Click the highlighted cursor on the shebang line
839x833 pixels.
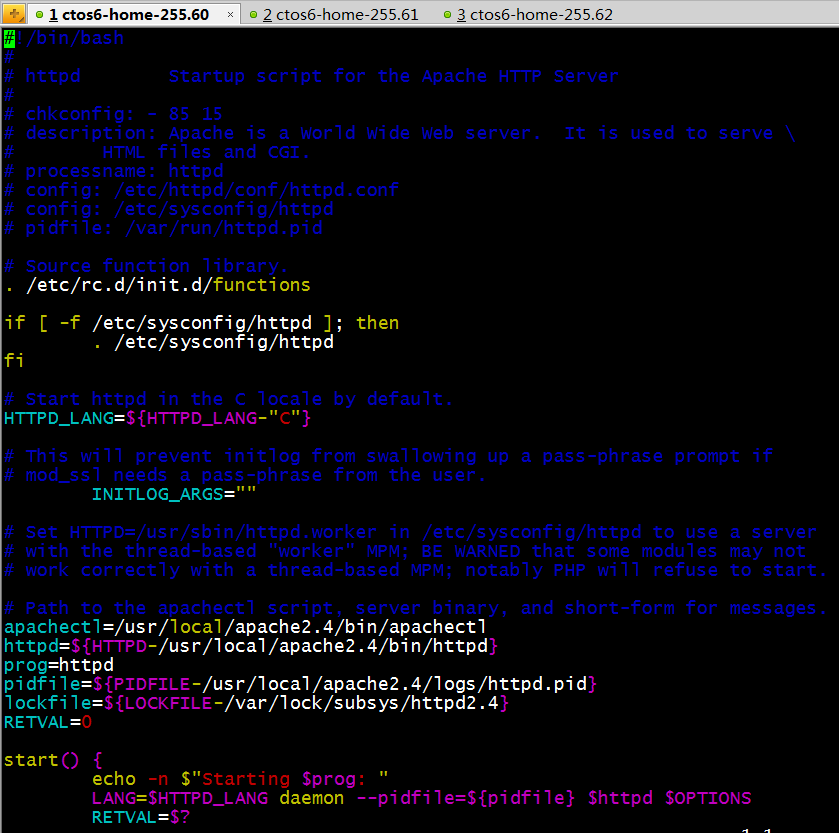(9, 39)
